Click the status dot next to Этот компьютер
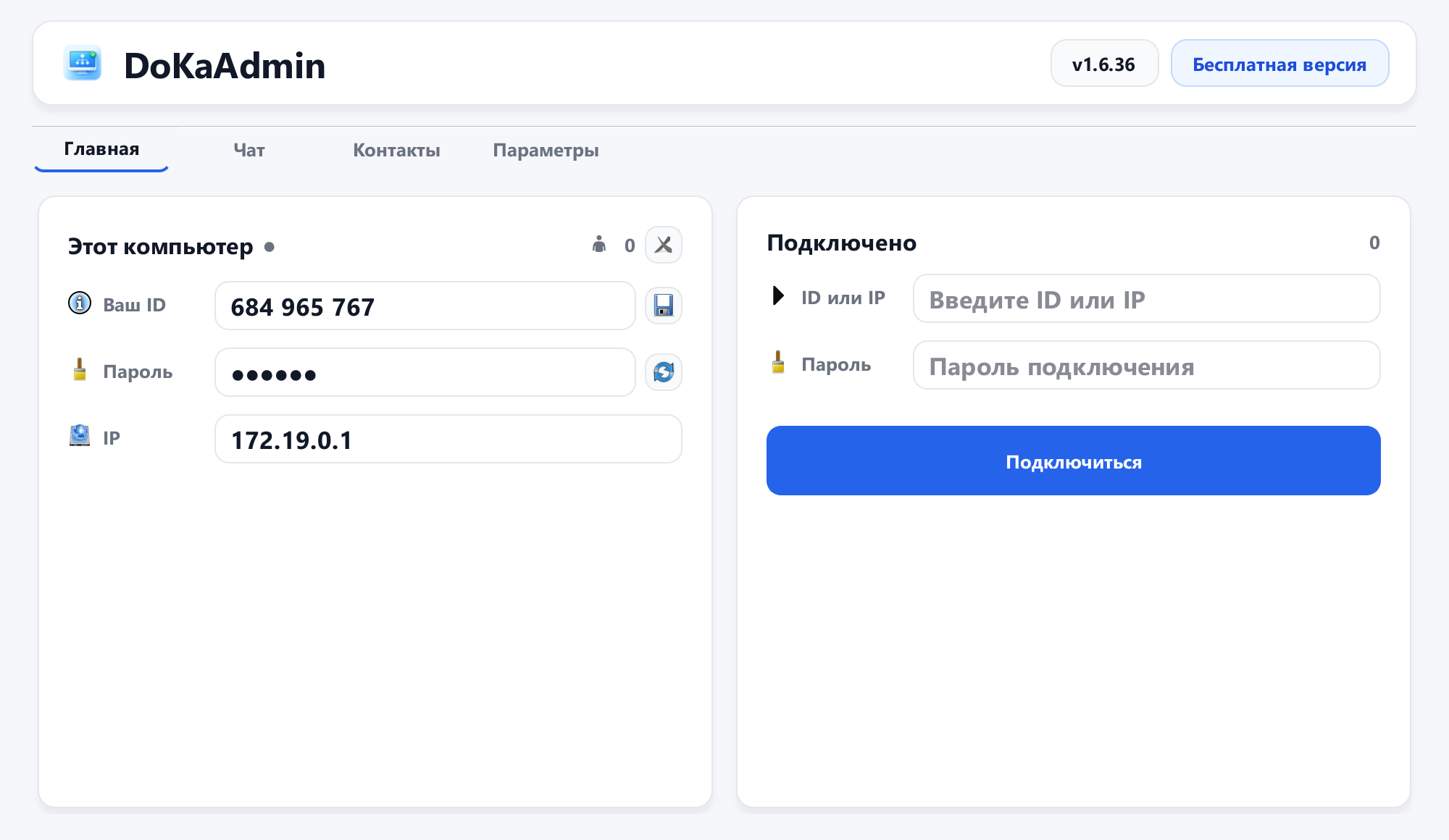 (x=270, y=247)
